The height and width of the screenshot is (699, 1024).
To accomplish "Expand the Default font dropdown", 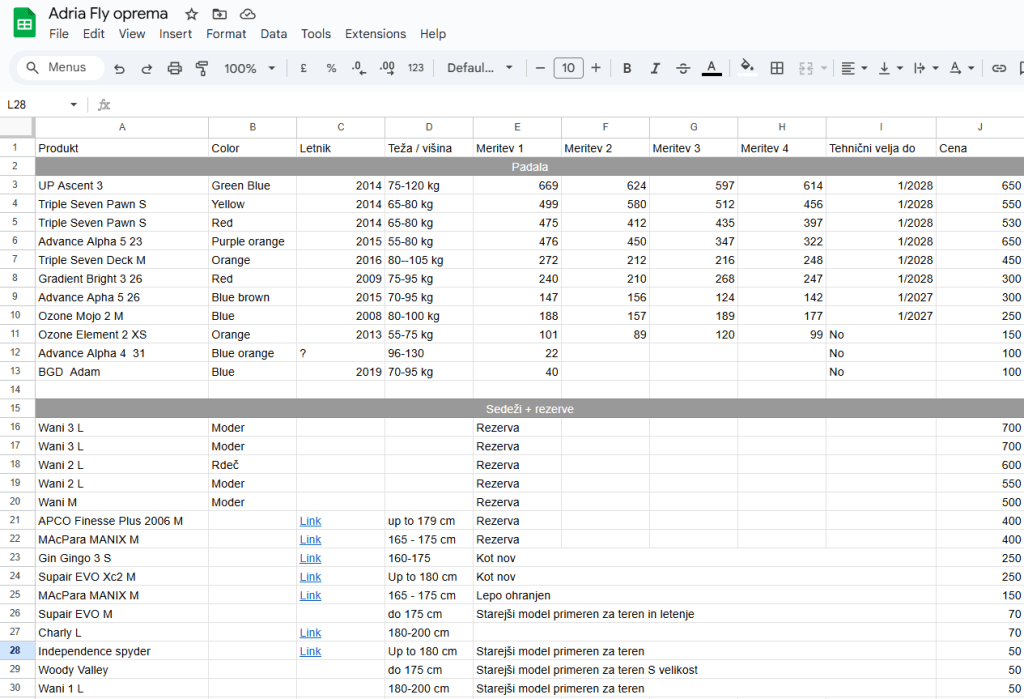I will [x=480, y=68].
